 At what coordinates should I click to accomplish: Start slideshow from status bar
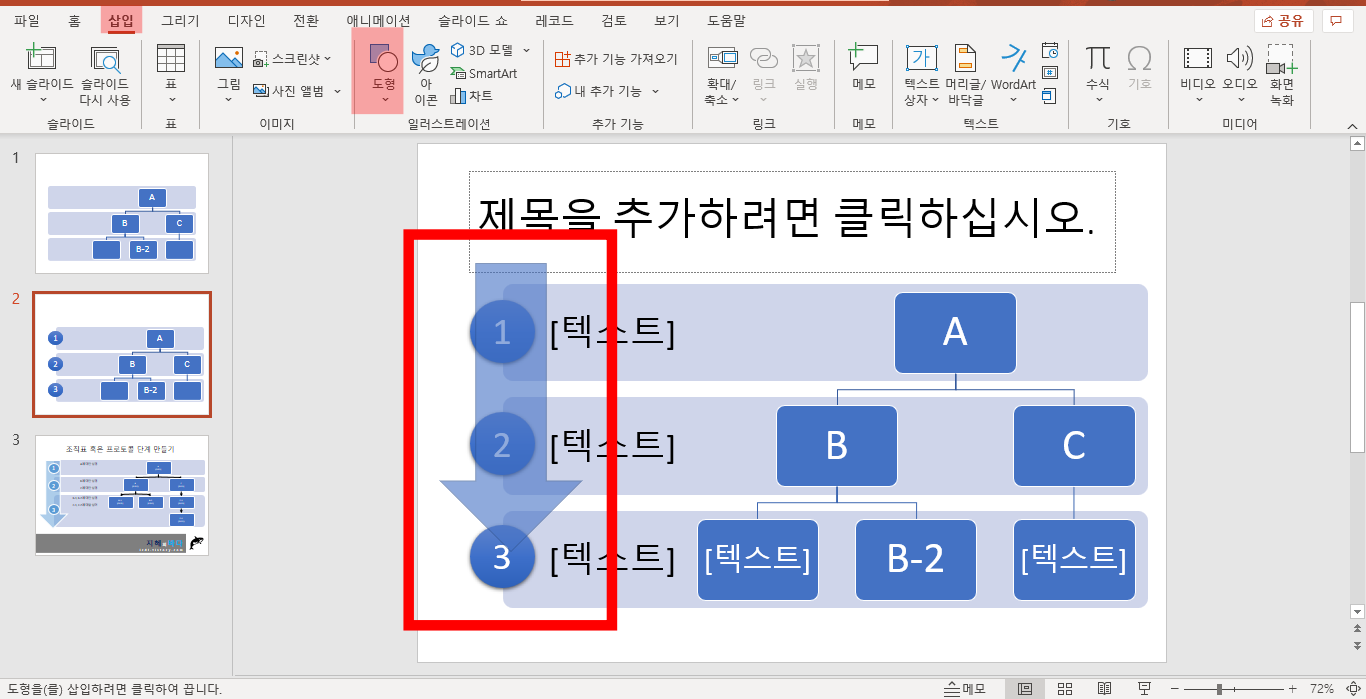coord(1144,689)
